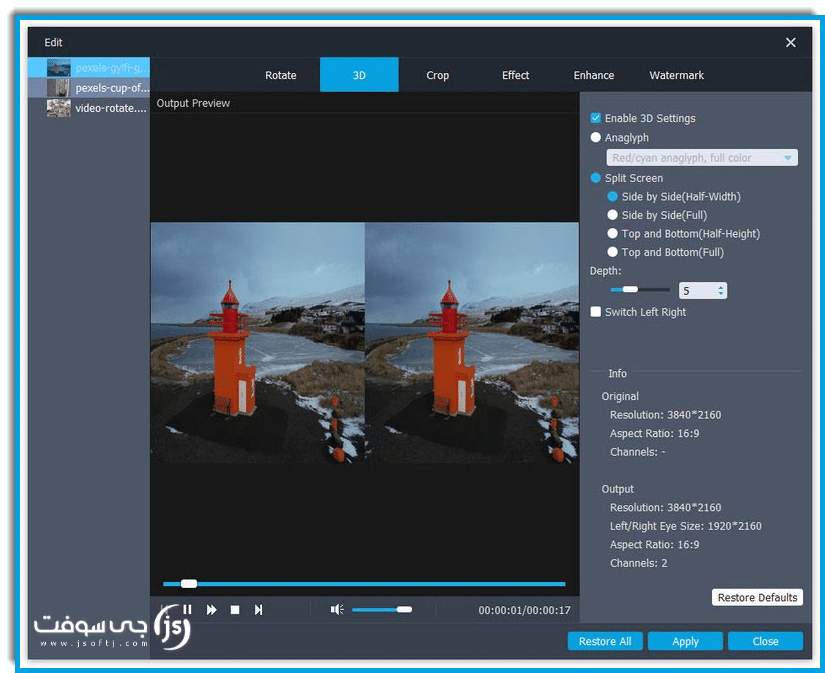Open the Effect tab
This screenshot has width=825, height=673.
point(516,75)
